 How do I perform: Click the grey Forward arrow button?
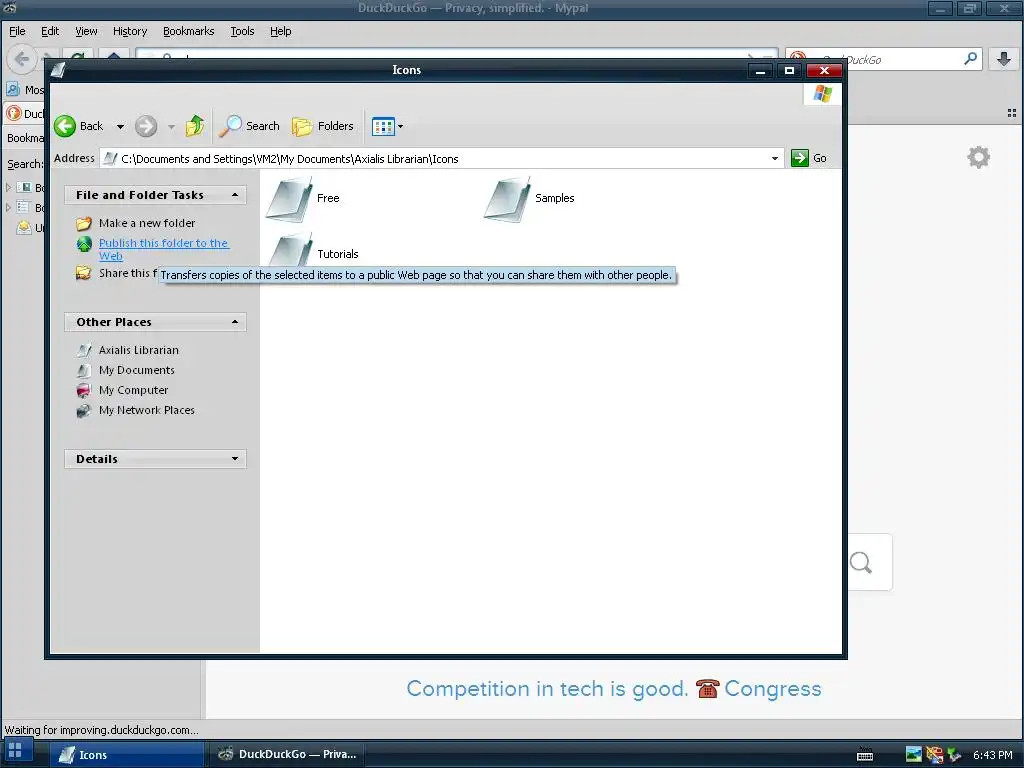(x=146, y=126)
